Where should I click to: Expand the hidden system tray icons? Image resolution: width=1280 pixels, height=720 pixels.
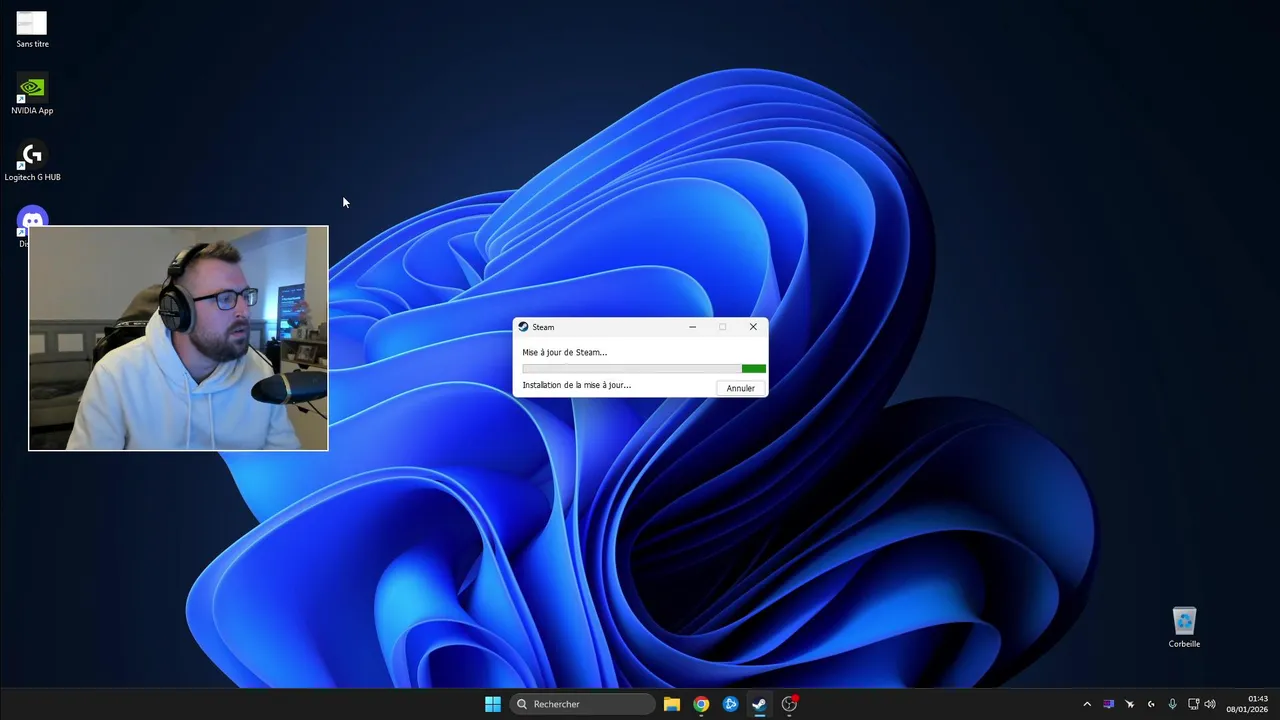click(1087, 704)
